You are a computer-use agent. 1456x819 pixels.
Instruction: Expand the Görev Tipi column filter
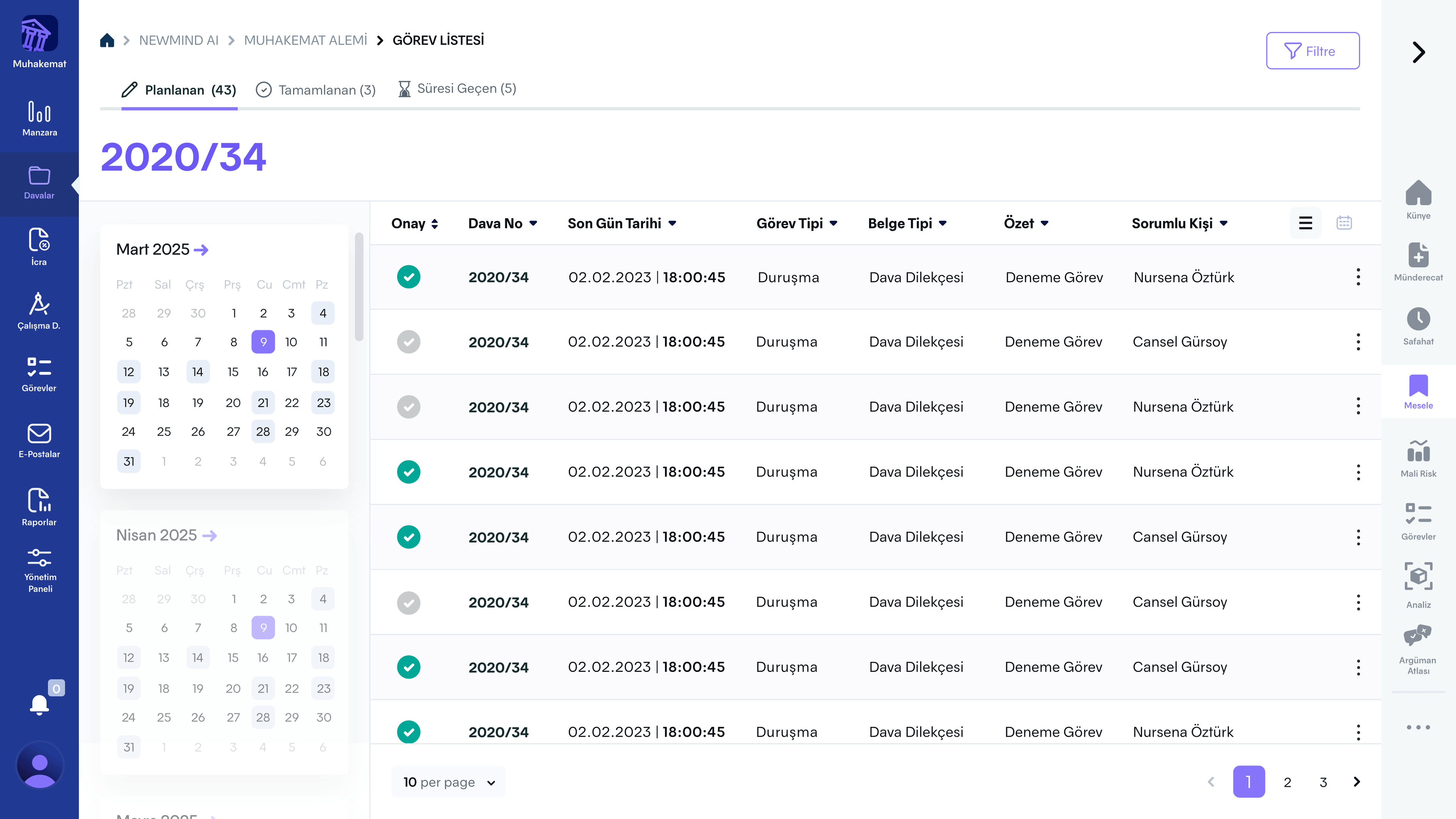pyautogui.click(x=833, y=223)
